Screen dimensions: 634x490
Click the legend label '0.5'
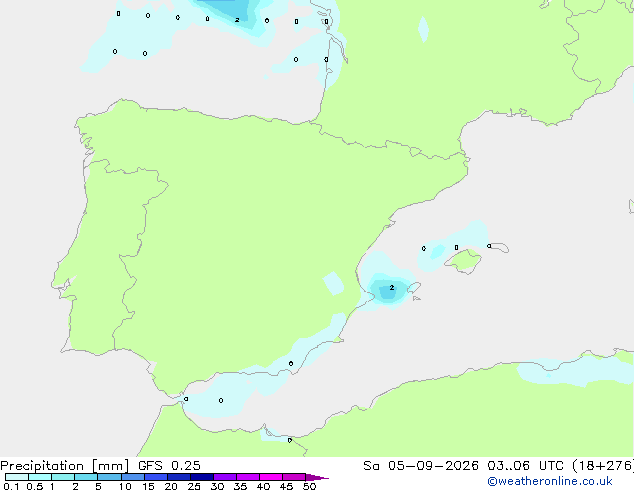click(x=35, y=486)
